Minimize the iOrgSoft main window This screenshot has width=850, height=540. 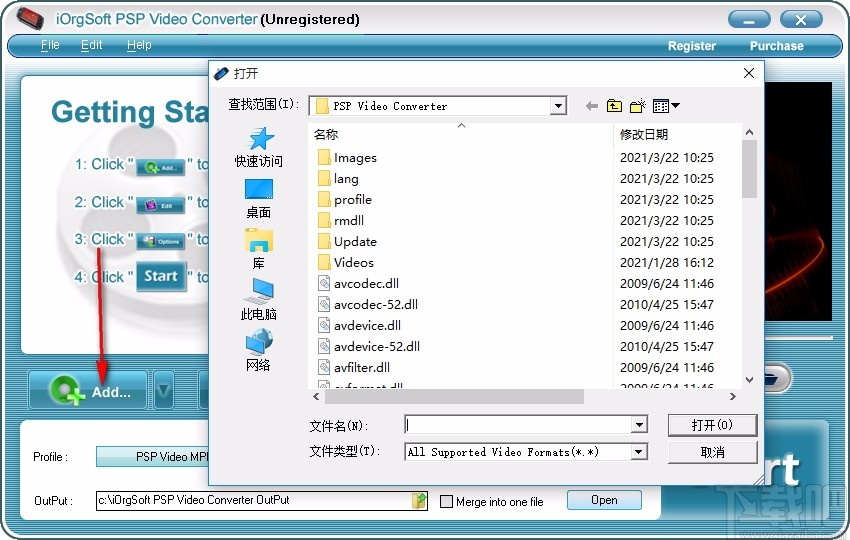tap(749, 20)
